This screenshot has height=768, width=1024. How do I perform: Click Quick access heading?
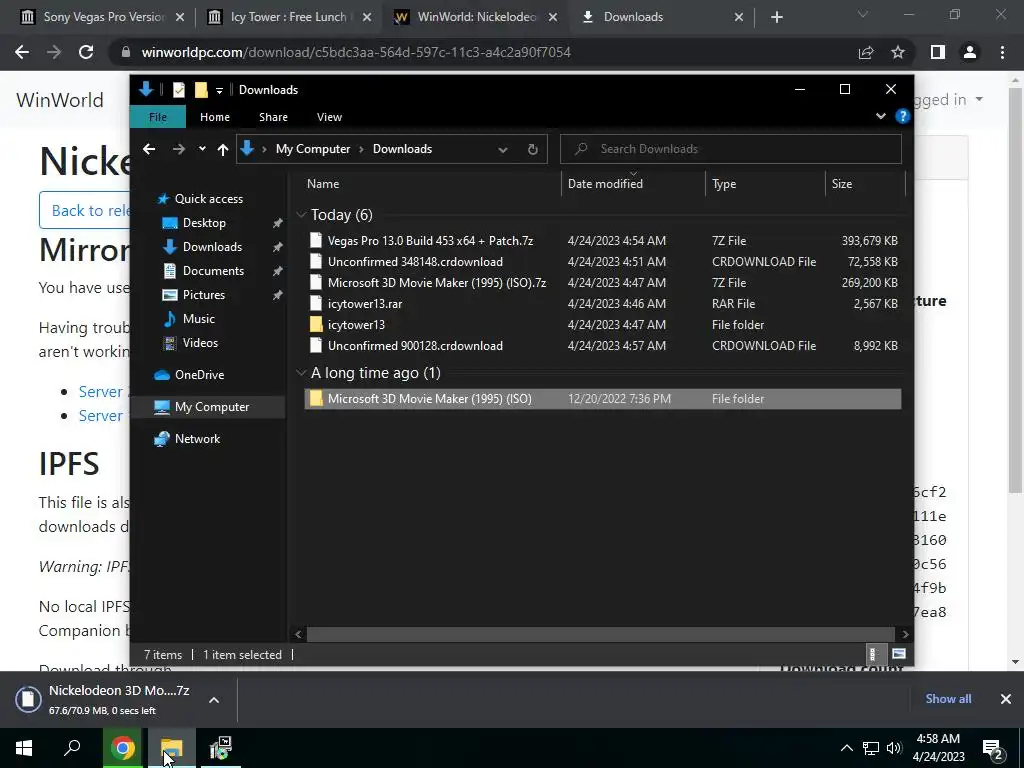[208, 199]
